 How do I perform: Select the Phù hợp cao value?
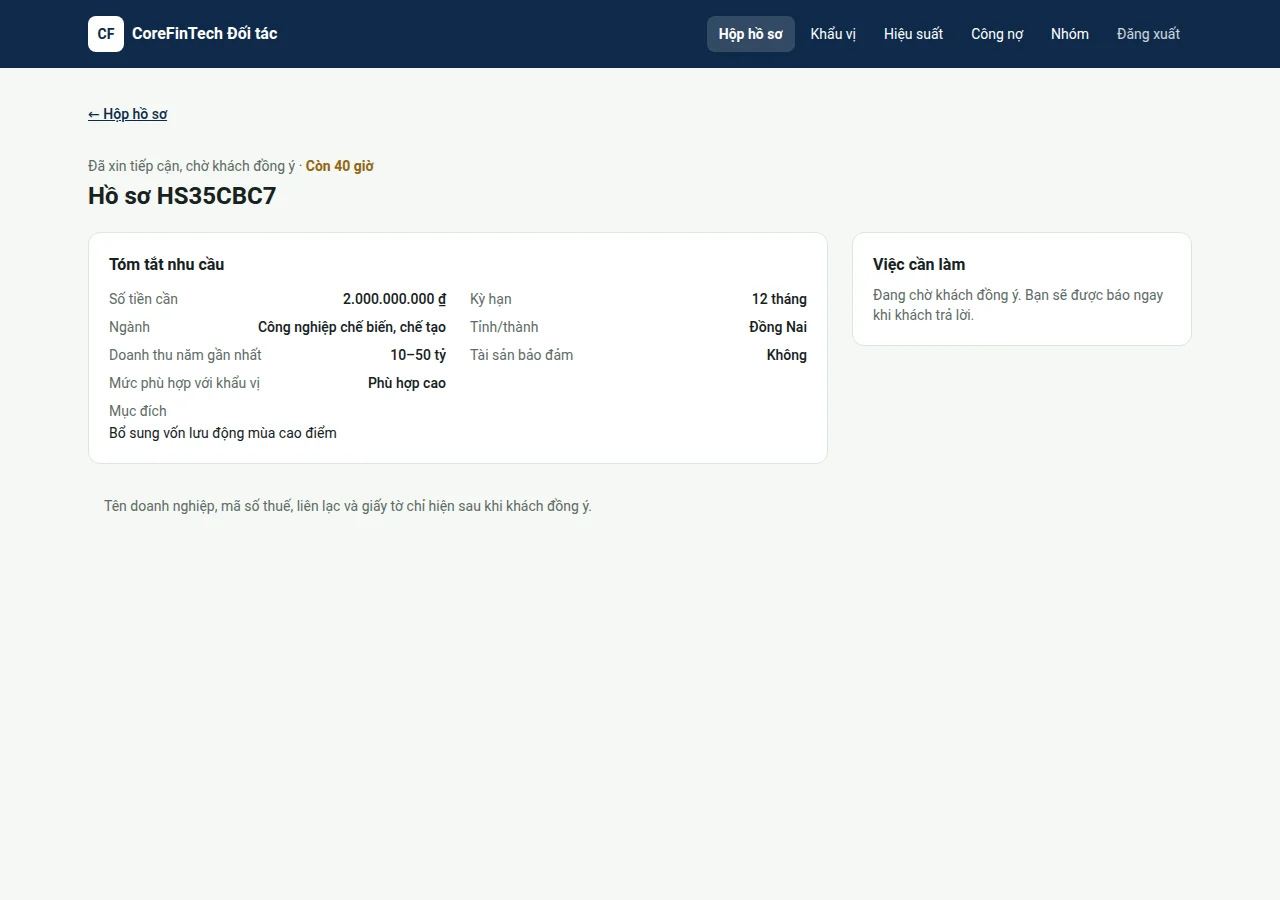point(407,383)
